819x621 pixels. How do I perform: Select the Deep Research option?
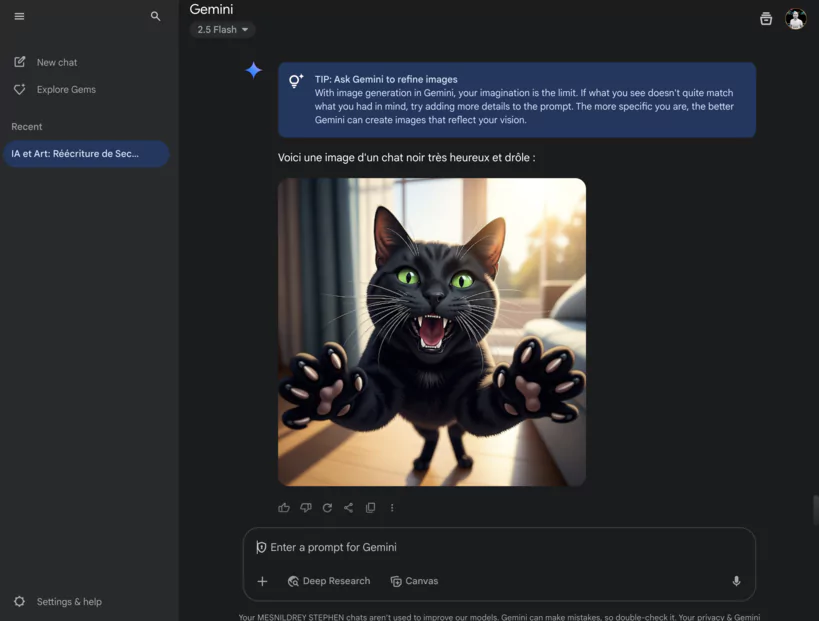pos(329,581)
